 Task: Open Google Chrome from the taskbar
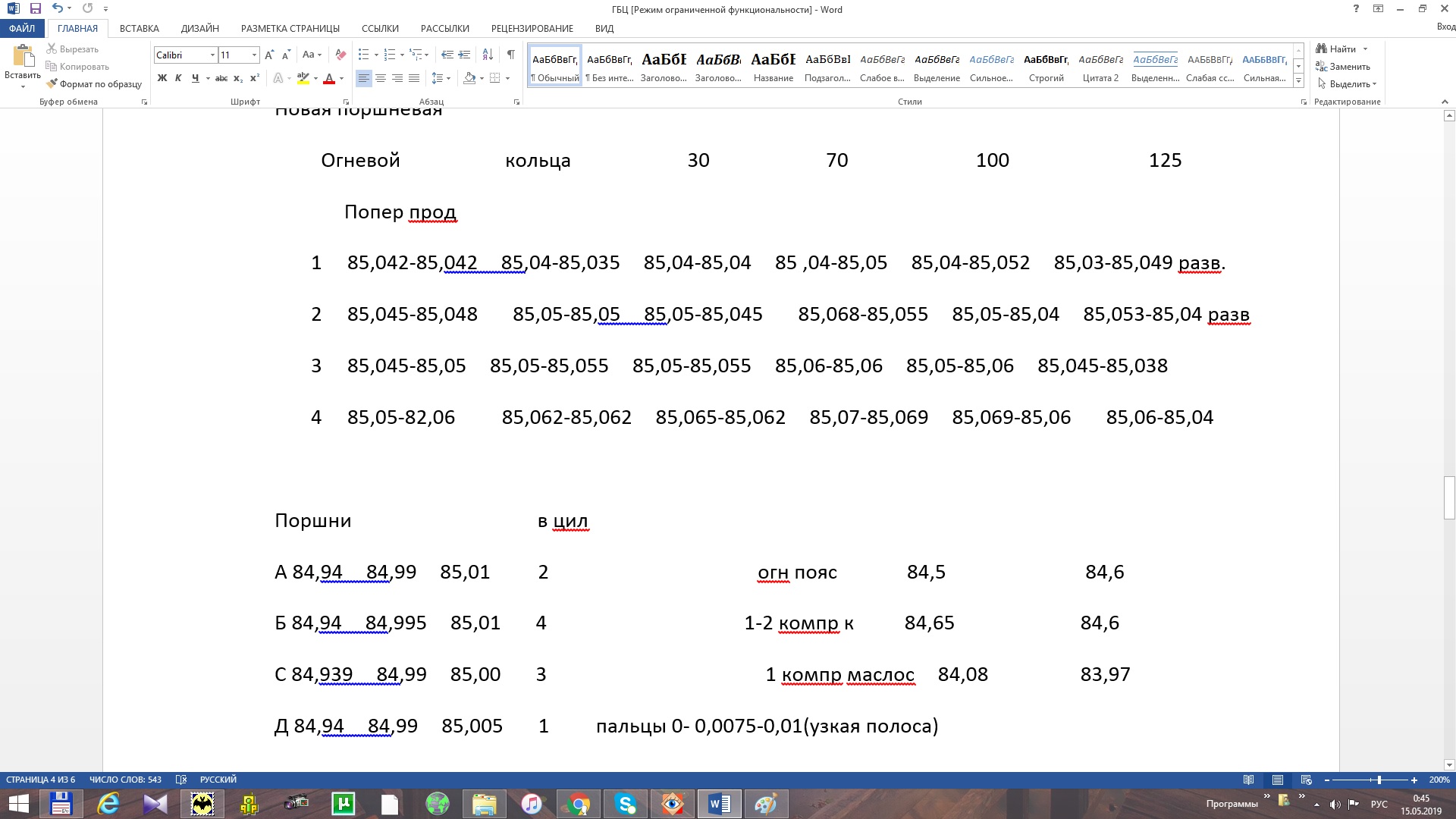(x=579, y=804)
